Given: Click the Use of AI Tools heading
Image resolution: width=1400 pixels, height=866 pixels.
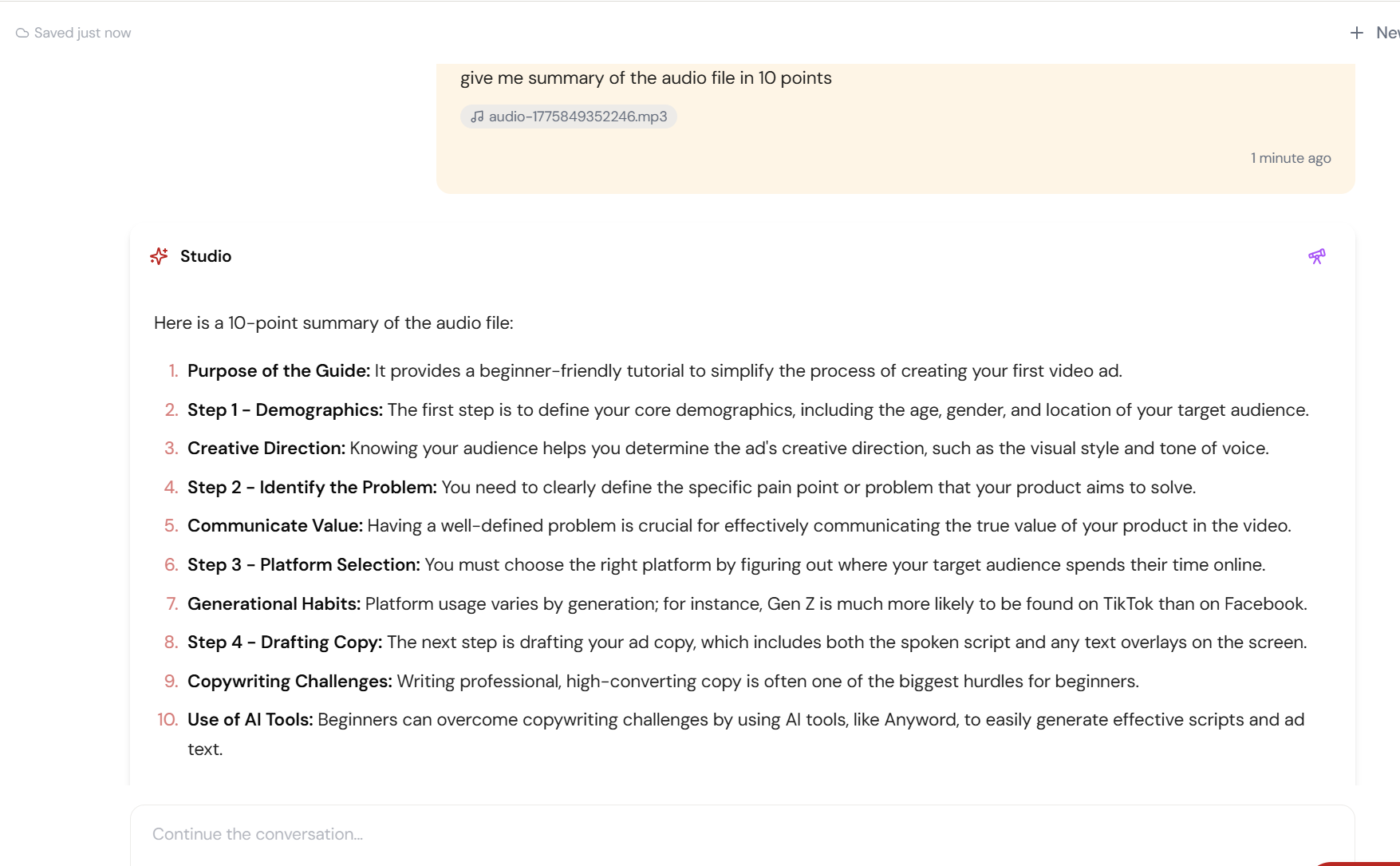Looking at the screenshot, I should pos(250,720).
